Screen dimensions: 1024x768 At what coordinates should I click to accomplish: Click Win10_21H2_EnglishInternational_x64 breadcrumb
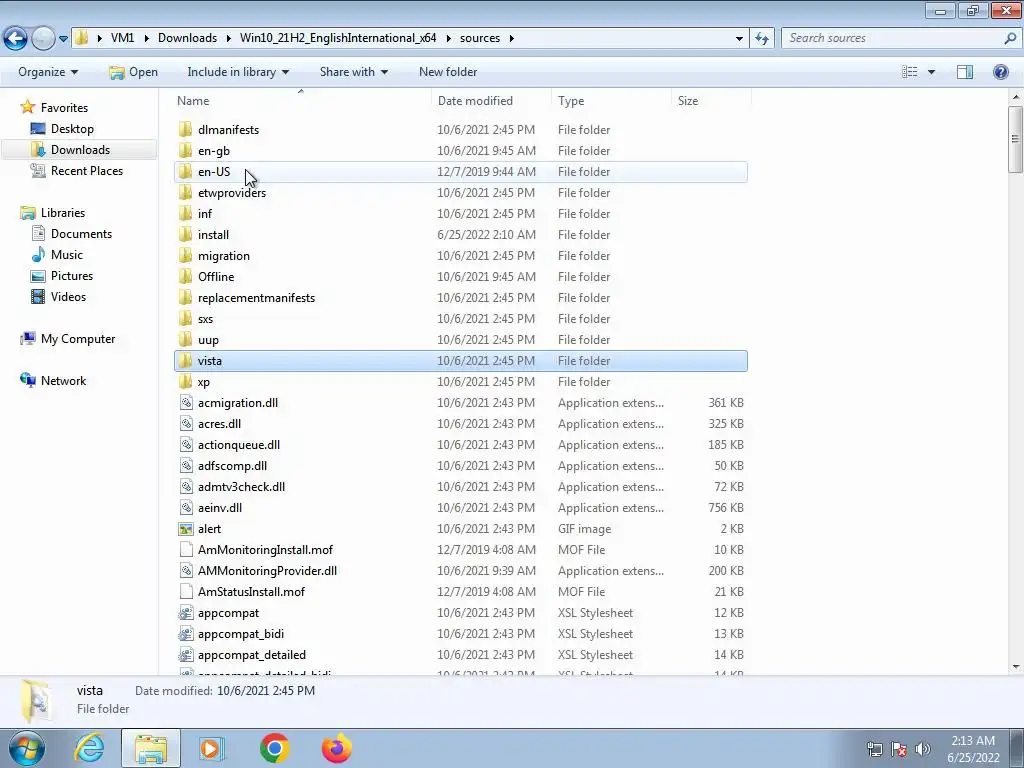(338, 38)
